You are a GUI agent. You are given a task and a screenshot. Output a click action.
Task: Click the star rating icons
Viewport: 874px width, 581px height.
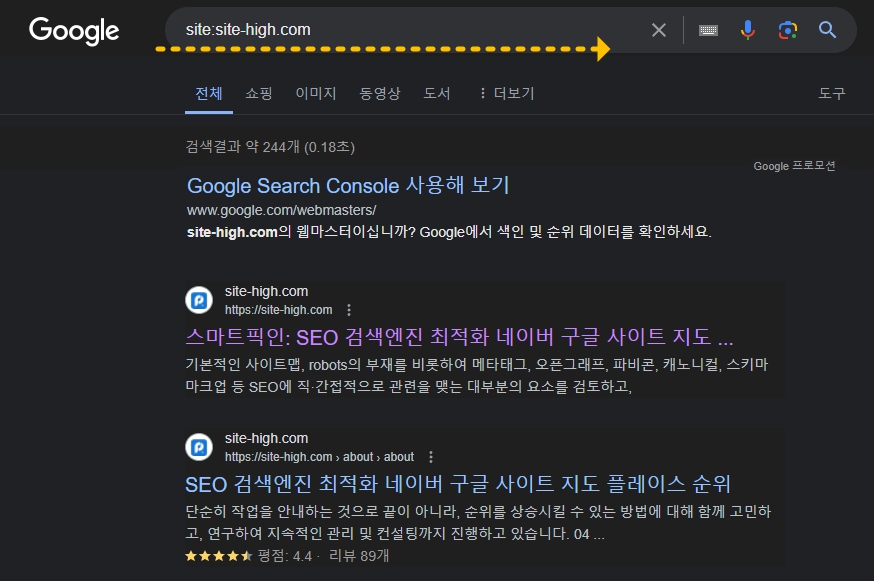(x=218, y=556)
